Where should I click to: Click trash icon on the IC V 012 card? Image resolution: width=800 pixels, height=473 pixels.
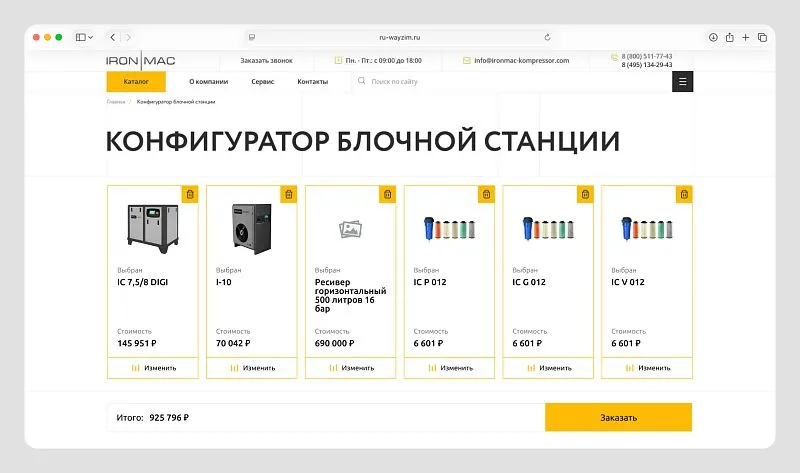(x=684, y=194)
